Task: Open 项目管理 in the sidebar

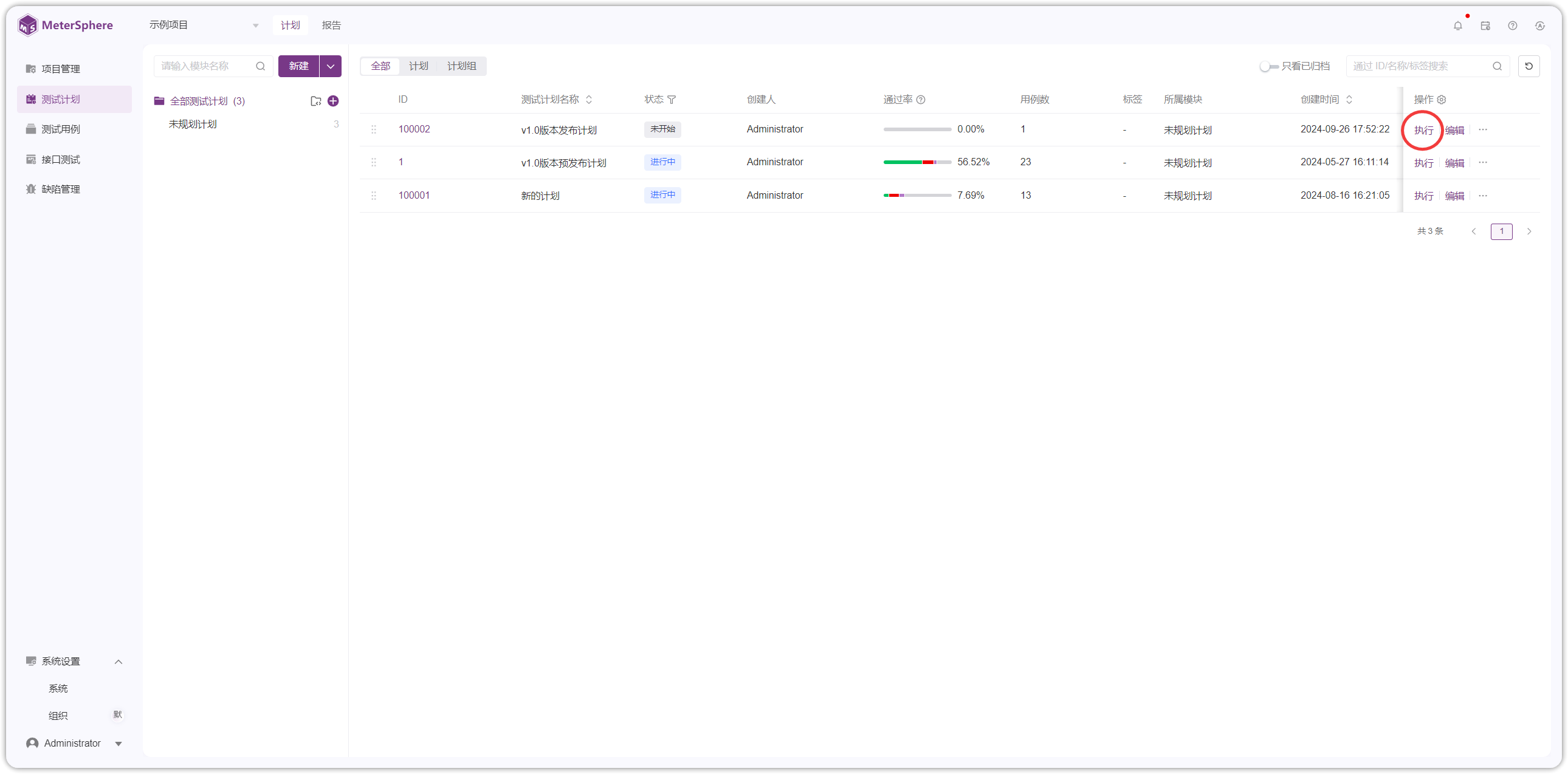Action: point(74,69)
